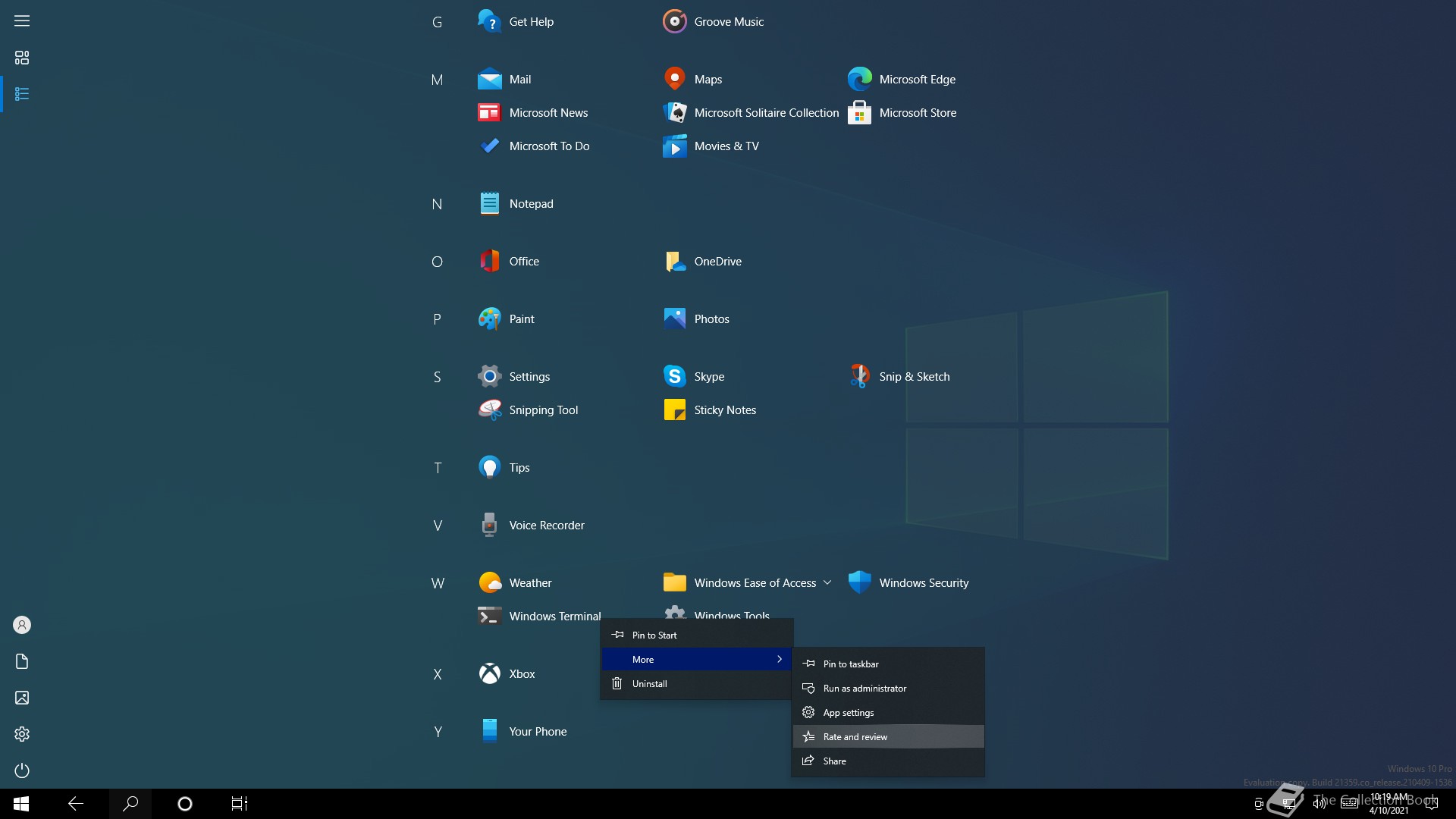Viewport: 1456px width, 819px height.
Task: Open Movies & TV
Action: [711, 146]
